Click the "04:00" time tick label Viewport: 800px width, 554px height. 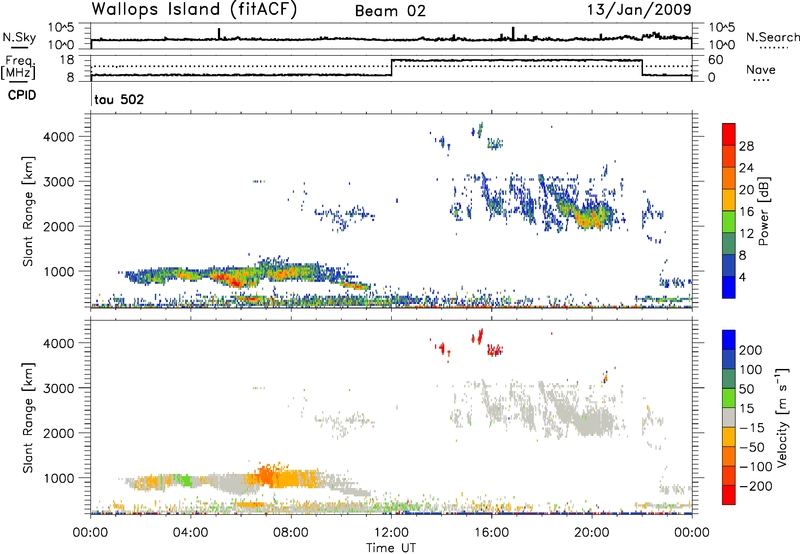[x=190, y=533]
